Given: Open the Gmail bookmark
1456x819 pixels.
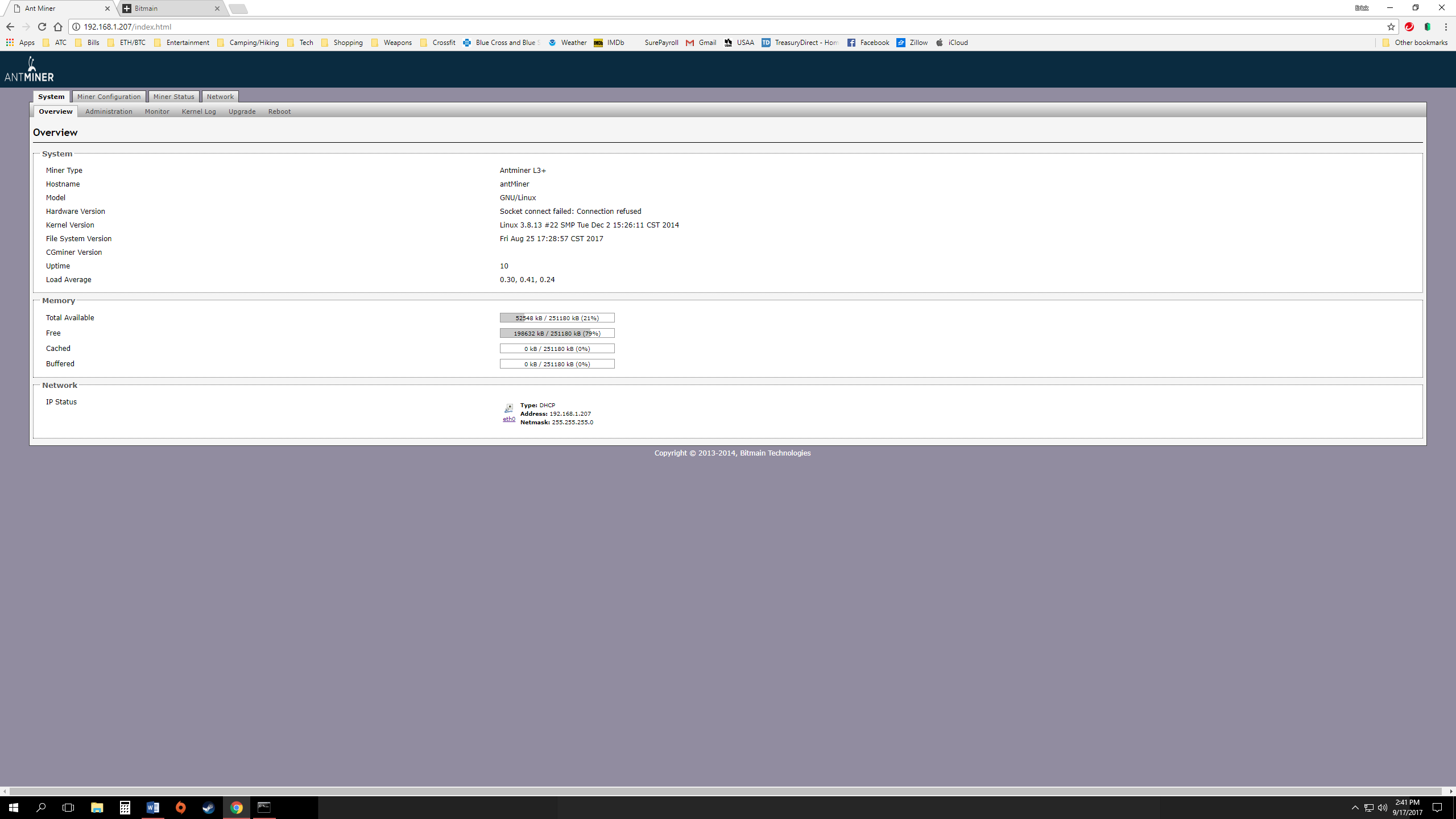Looking at the screenshot, I should (701, 43).
